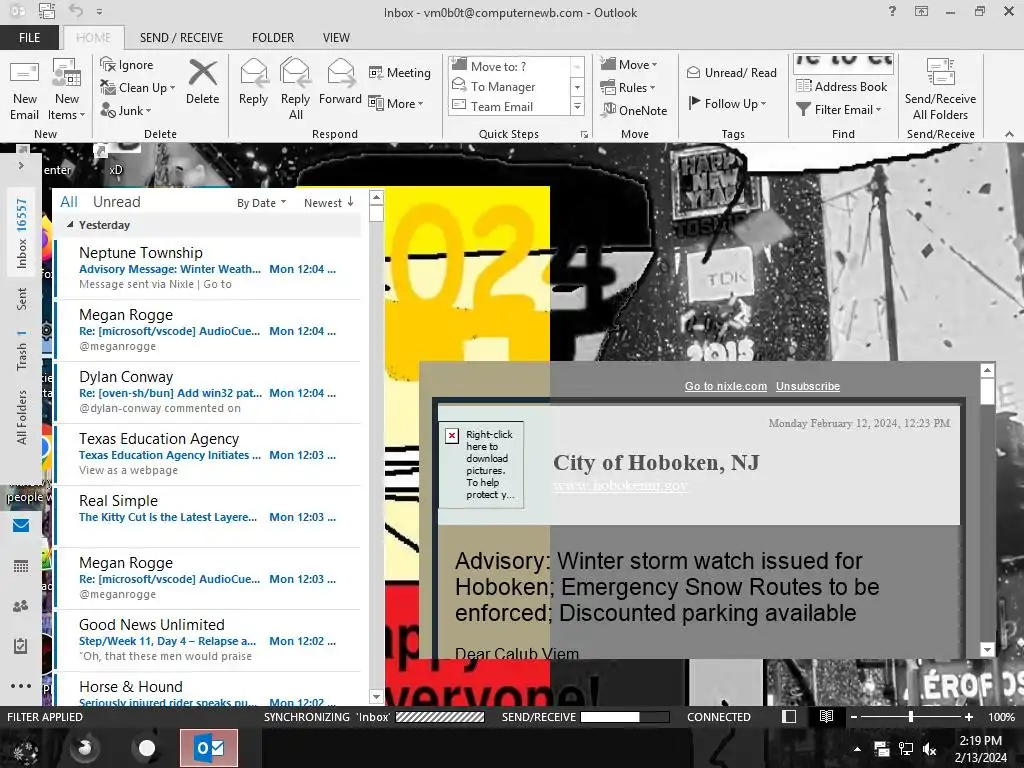Open Ribbon Display Options
The height and width of the screenshot is (768, 1024).
921,11
